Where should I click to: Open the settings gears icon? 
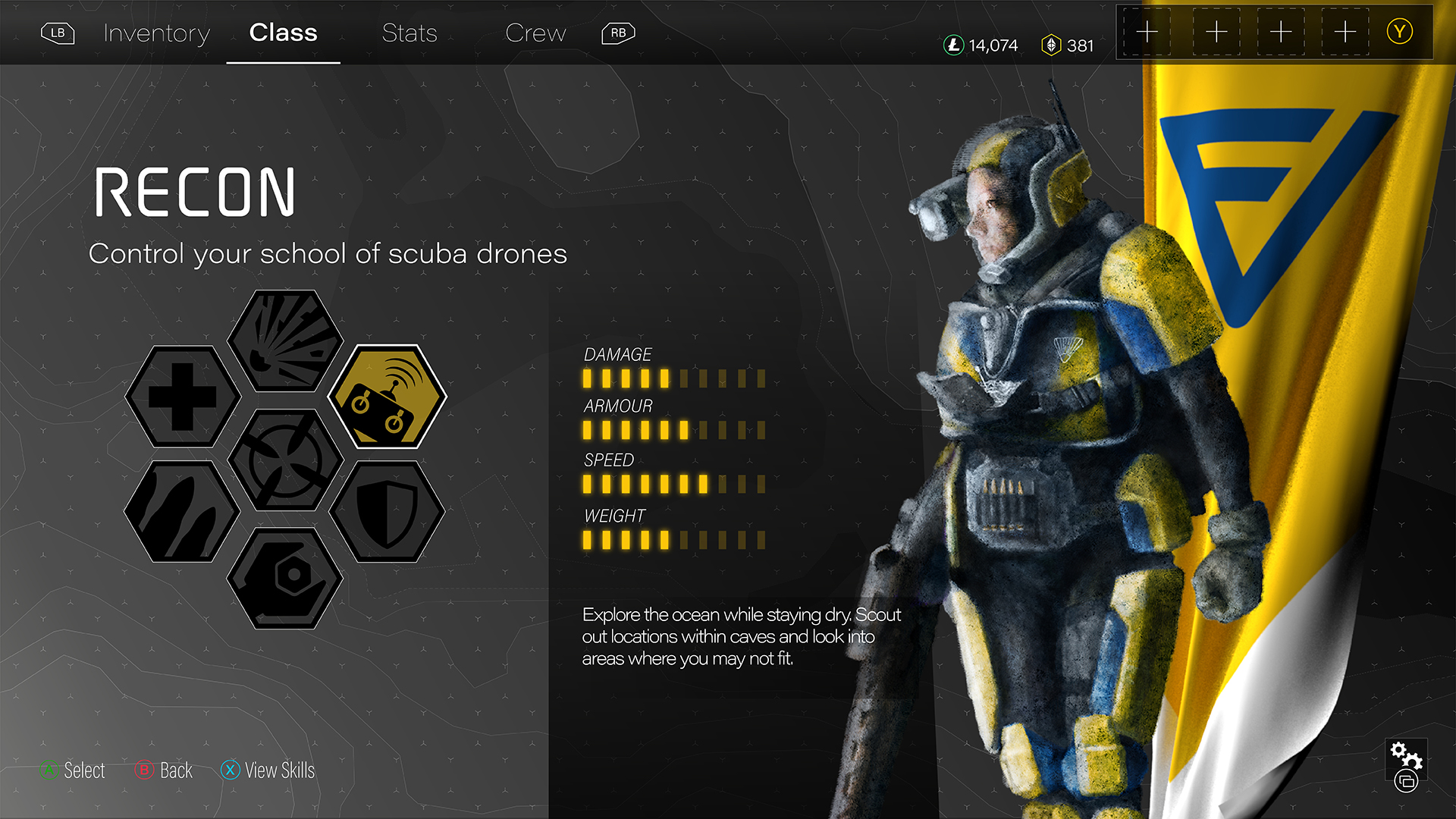tap(1407, 766)
